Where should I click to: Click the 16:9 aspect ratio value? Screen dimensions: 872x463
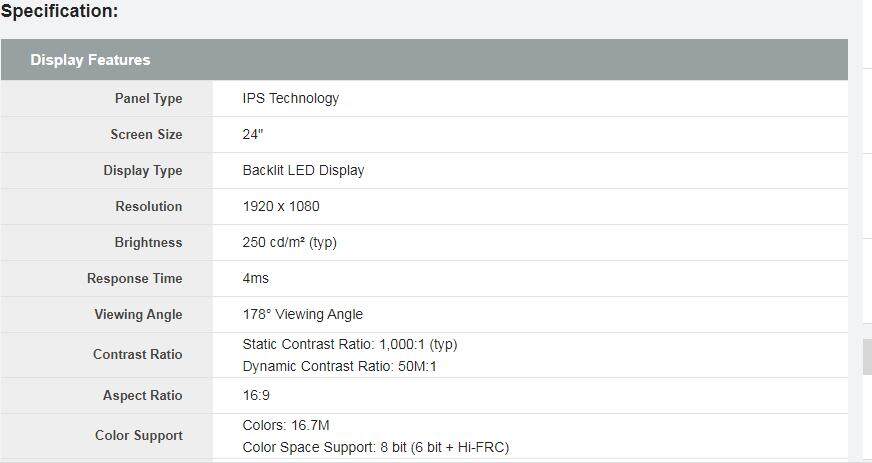coord(256,395)
